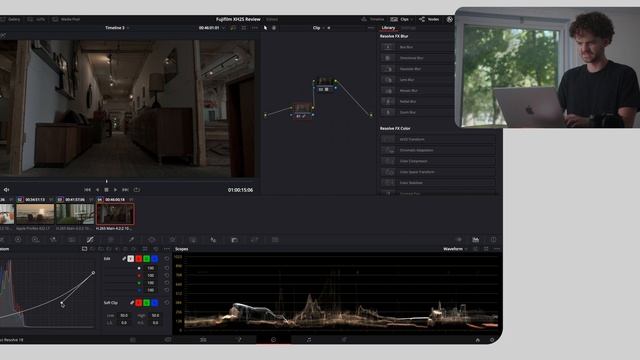Open the Media Pool panel

tap(66, 19)
